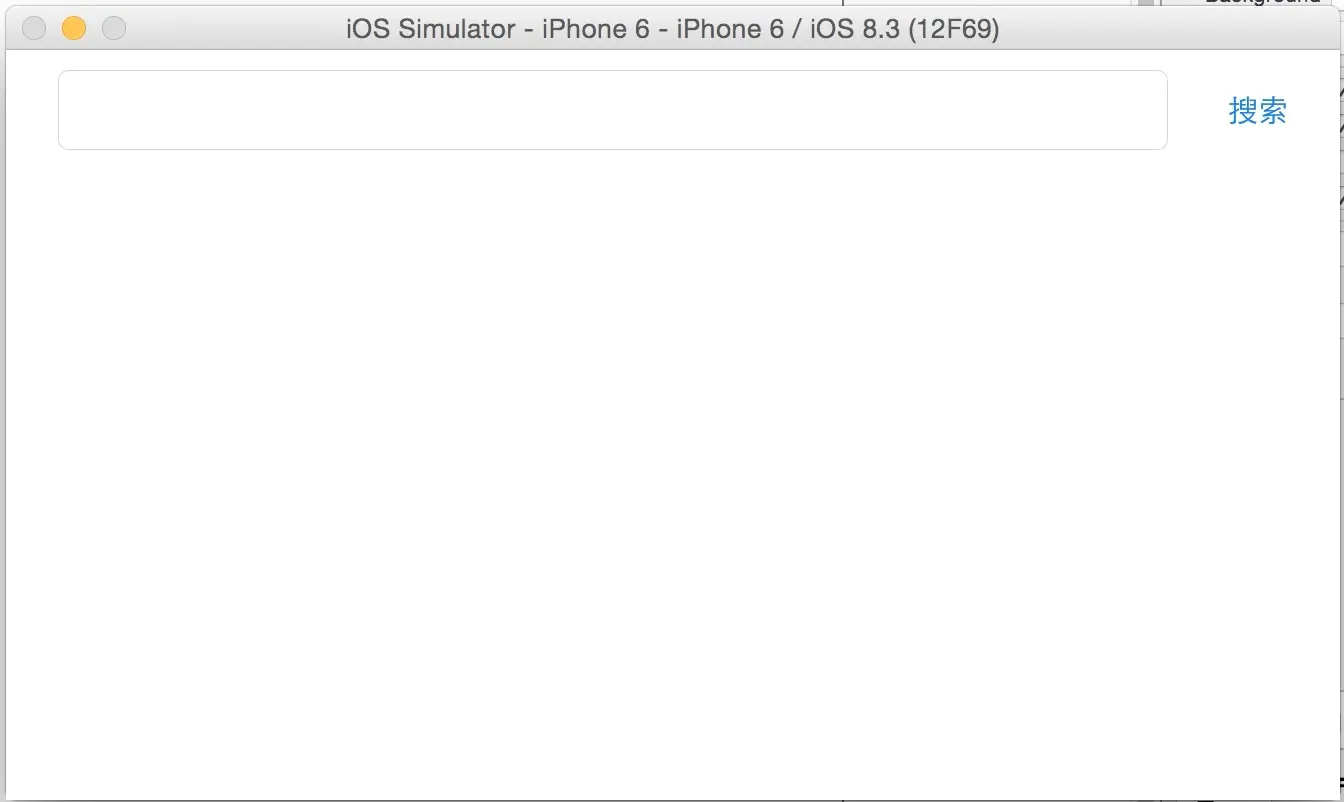
Task: Click the gray zoom button in title bar
Action: click(x=114, y=29)
